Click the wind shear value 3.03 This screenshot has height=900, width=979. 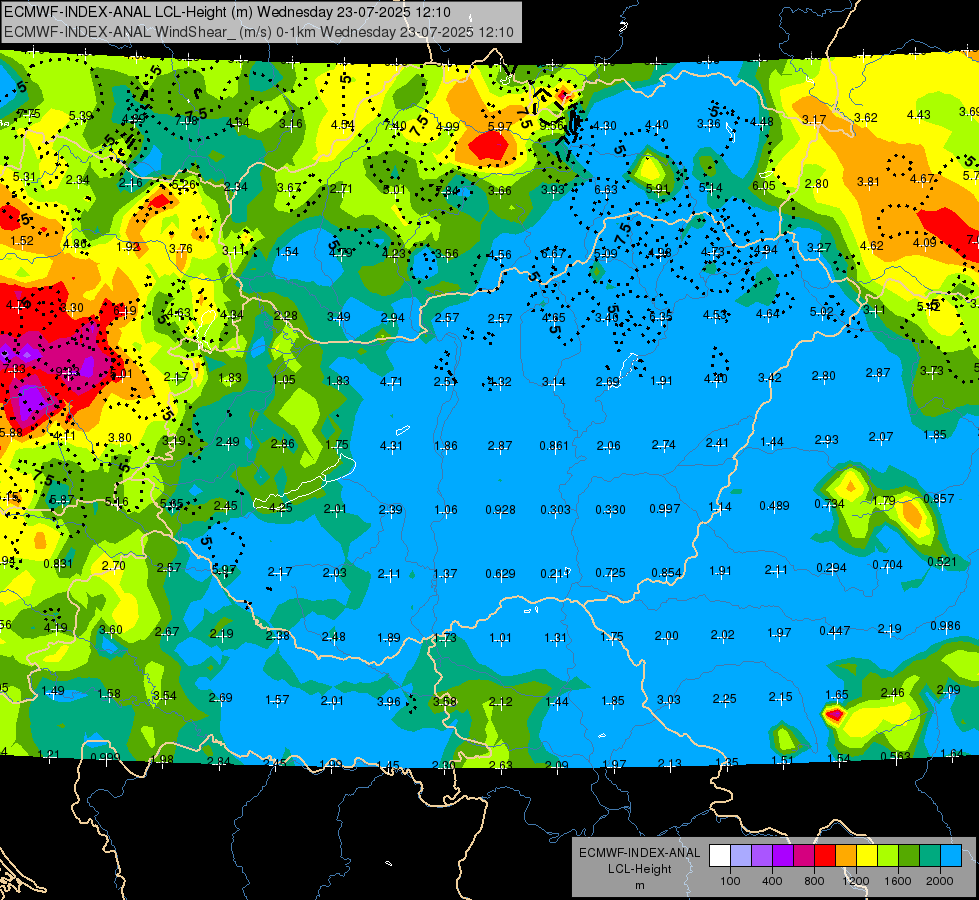pyautogui.click(x=668, y=700)
